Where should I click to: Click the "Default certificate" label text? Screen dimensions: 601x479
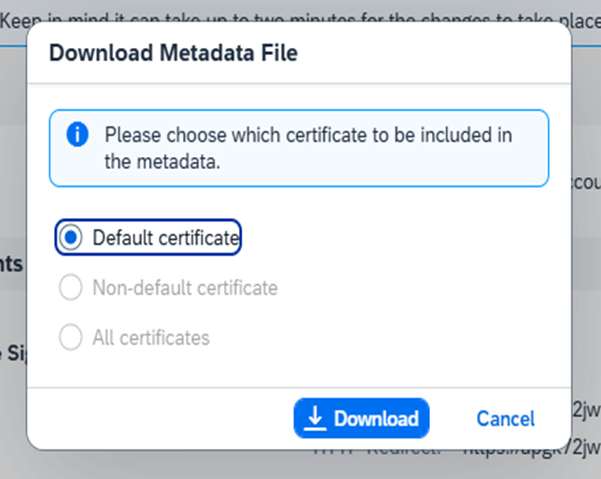point(165,238)
